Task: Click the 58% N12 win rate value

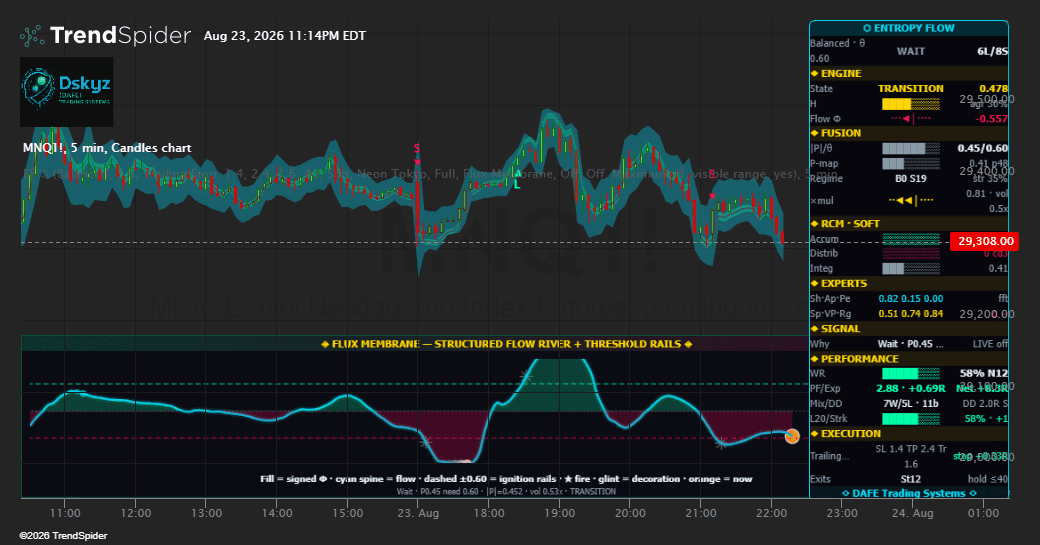Action: (x=984, y=374)
